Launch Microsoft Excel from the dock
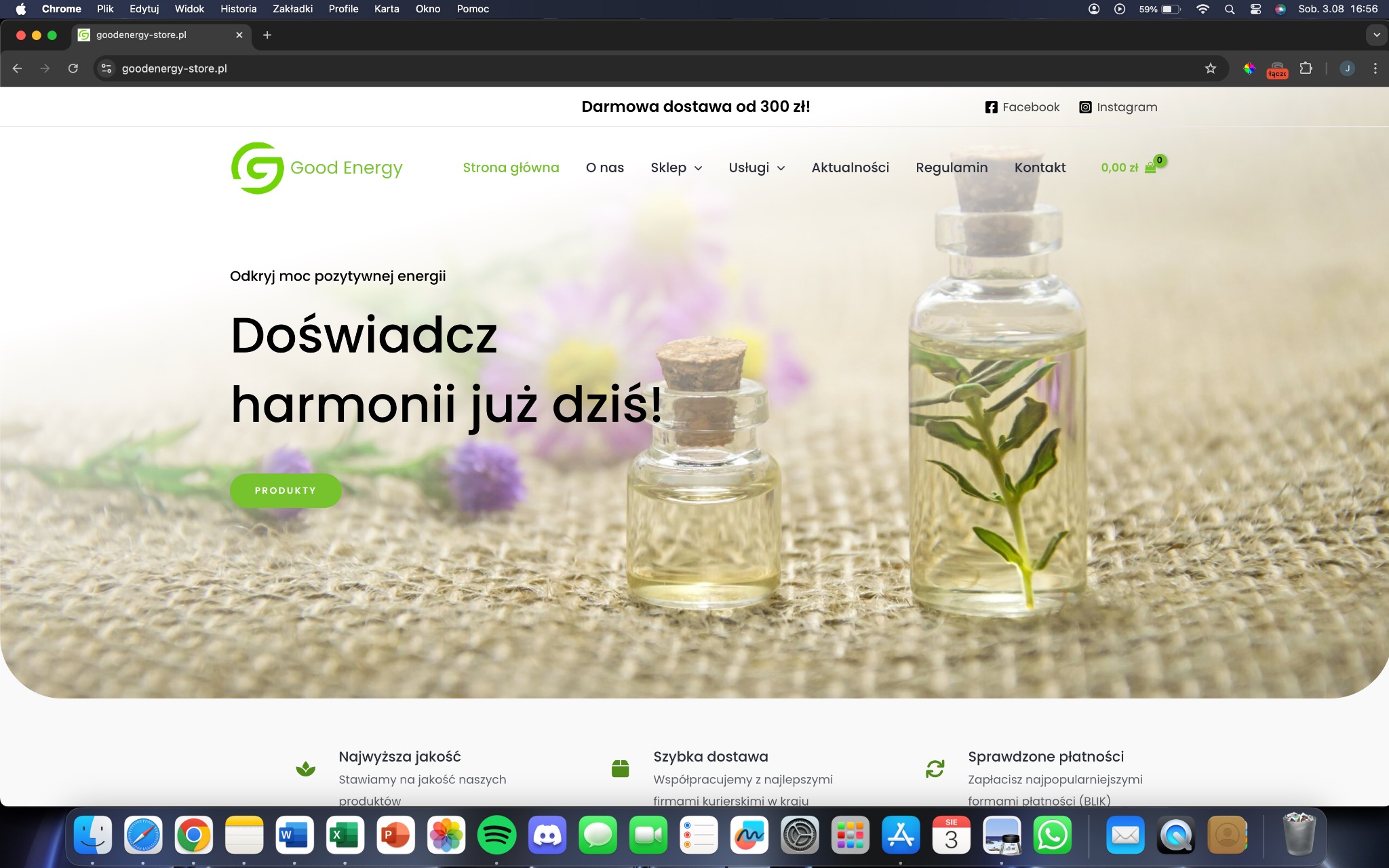 coord(345,835)
